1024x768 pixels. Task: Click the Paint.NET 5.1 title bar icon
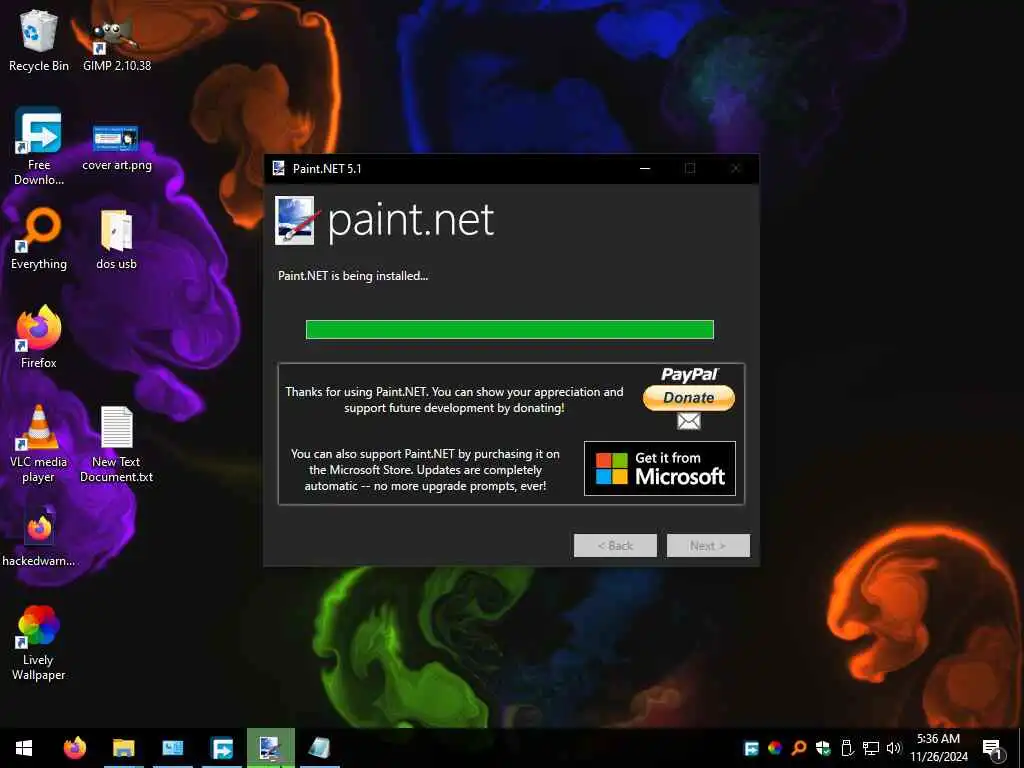279,168
